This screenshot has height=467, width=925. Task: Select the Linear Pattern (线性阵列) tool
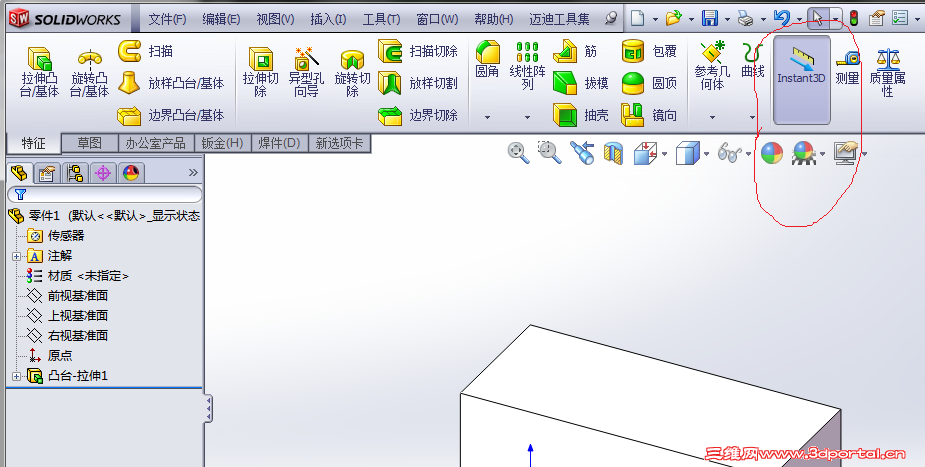[x=527, y=66]
